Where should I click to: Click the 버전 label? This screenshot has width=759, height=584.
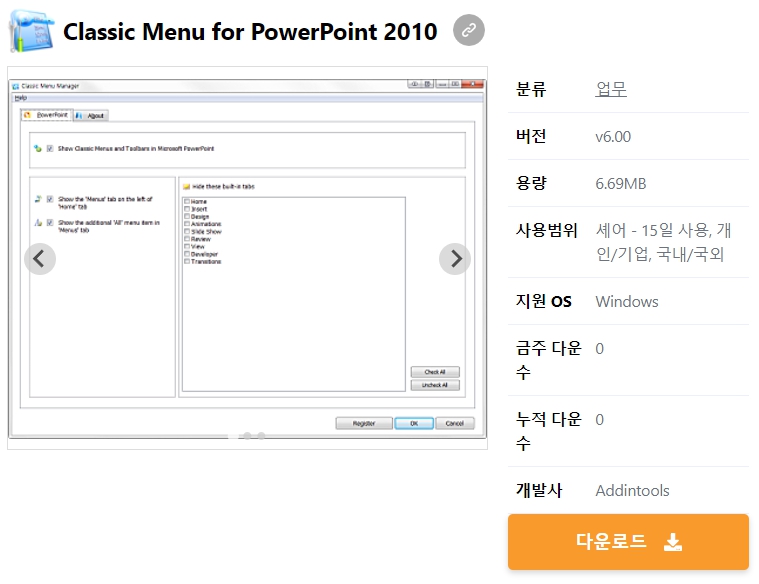pyautogui.click(x=531, y=136)
